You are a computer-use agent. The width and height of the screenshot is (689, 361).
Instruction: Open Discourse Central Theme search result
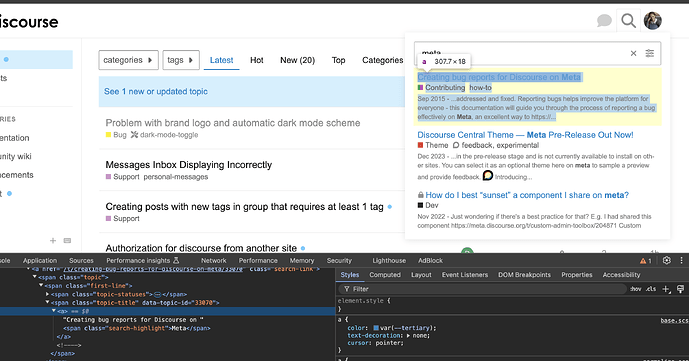coord(526,135)
